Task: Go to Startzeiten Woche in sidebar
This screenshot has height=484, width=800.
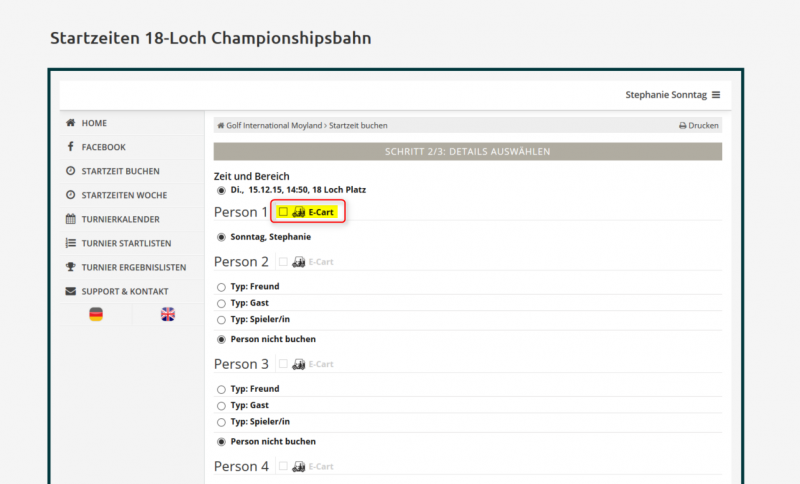Action: pos(132,195)
